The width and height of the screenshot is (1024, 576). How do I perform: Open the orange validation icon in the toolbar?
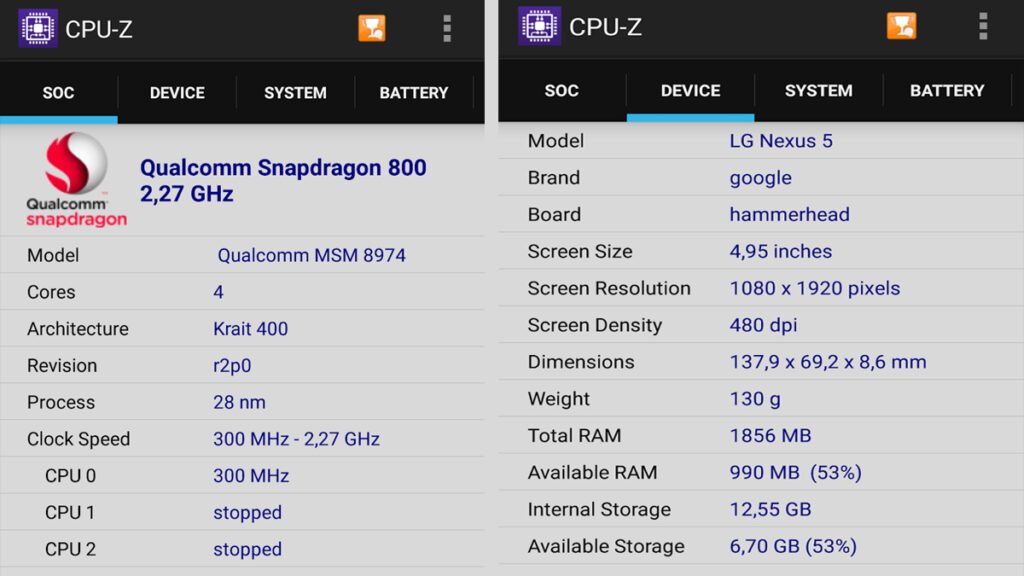[372, 27]
